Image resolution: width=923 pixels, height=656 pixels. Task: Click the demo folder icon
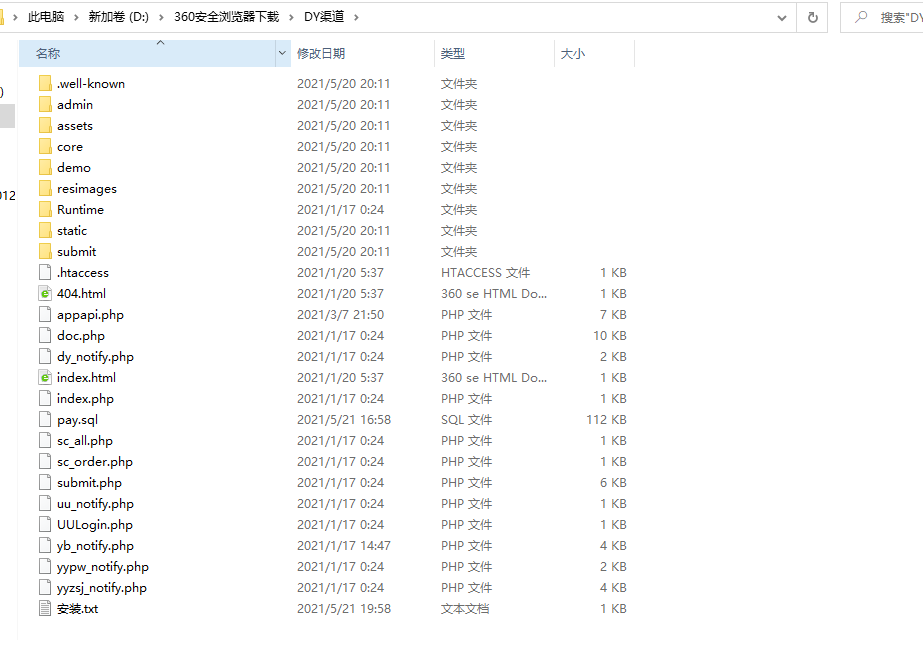point(45,168)
